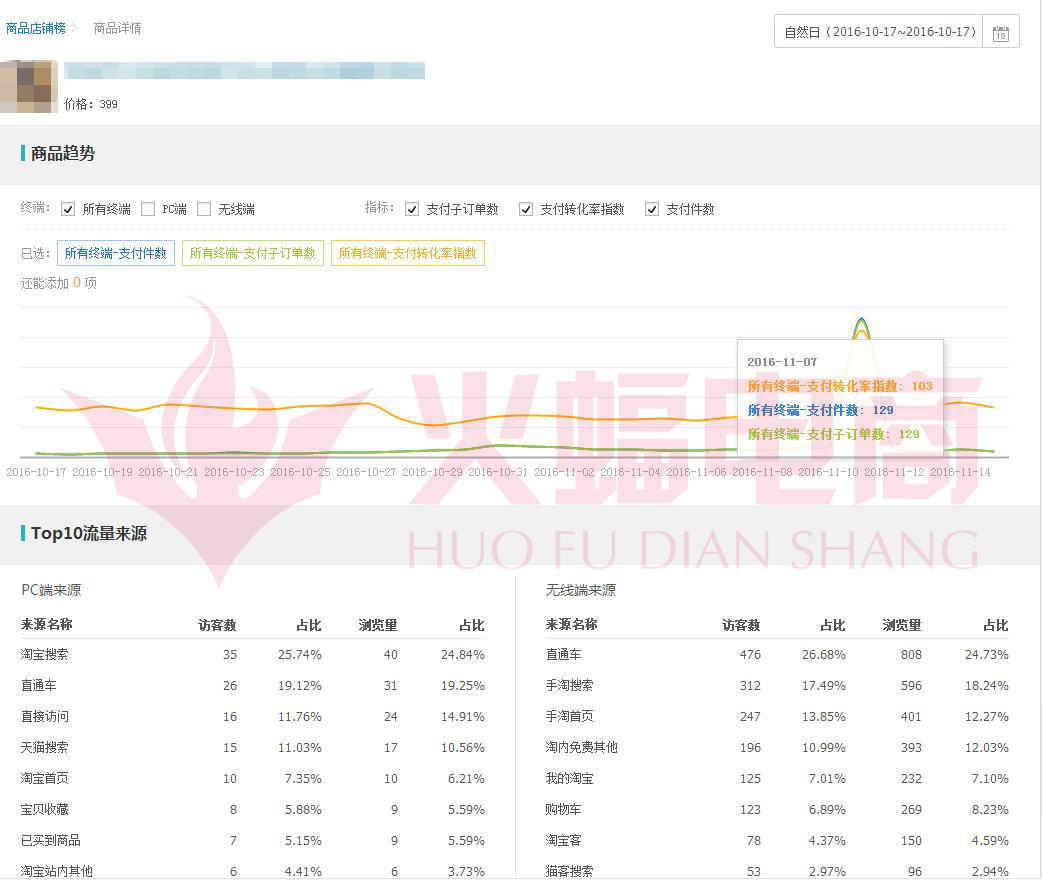Image resolution: width=1042 pixels, height=885 pixels.
Task: Select the 淘宝首页 source row
Action: [253, 779]
